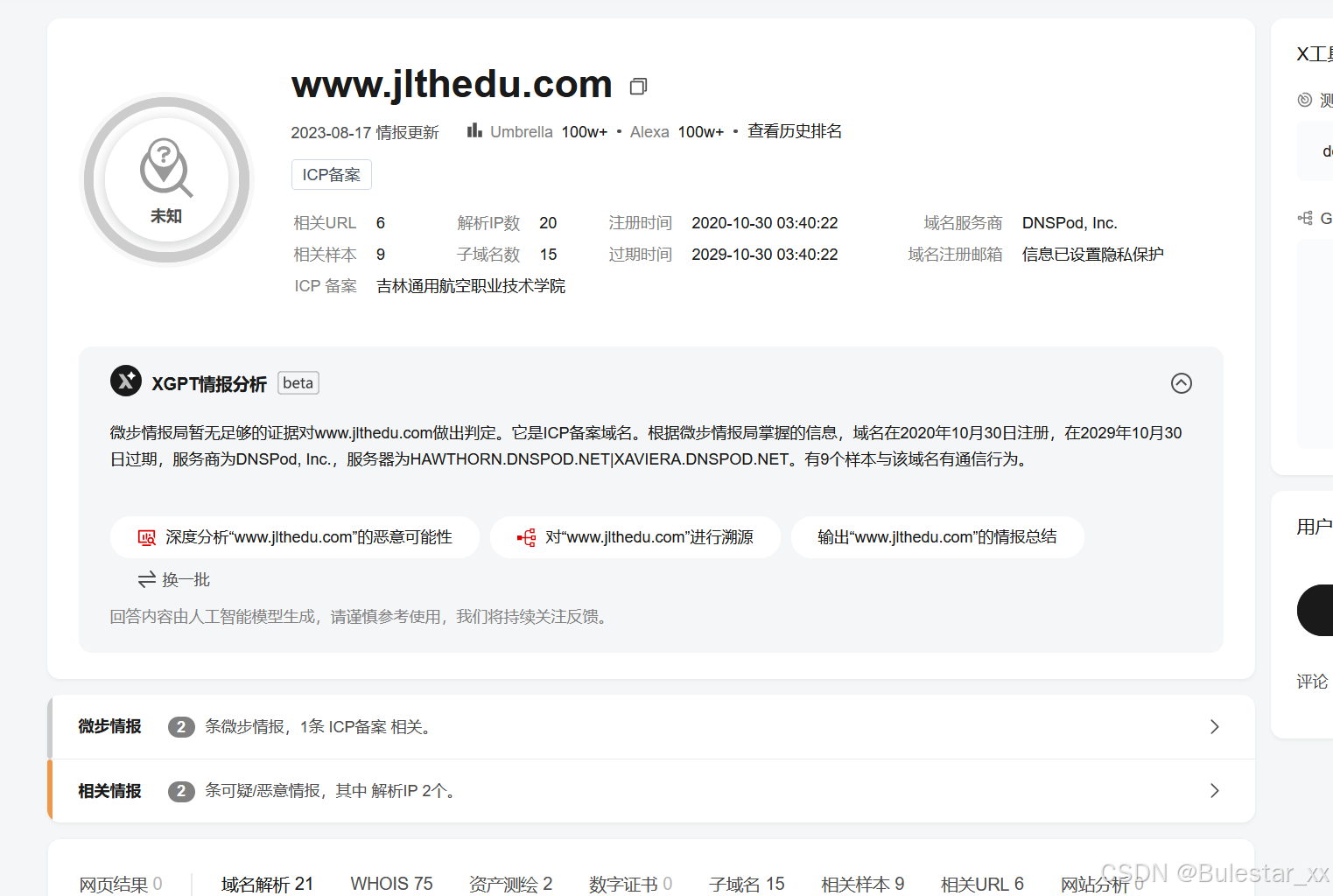Switch to 相关URL 6 tab
The height and width of the screenshot is (896, 1333).
(982, 884)
